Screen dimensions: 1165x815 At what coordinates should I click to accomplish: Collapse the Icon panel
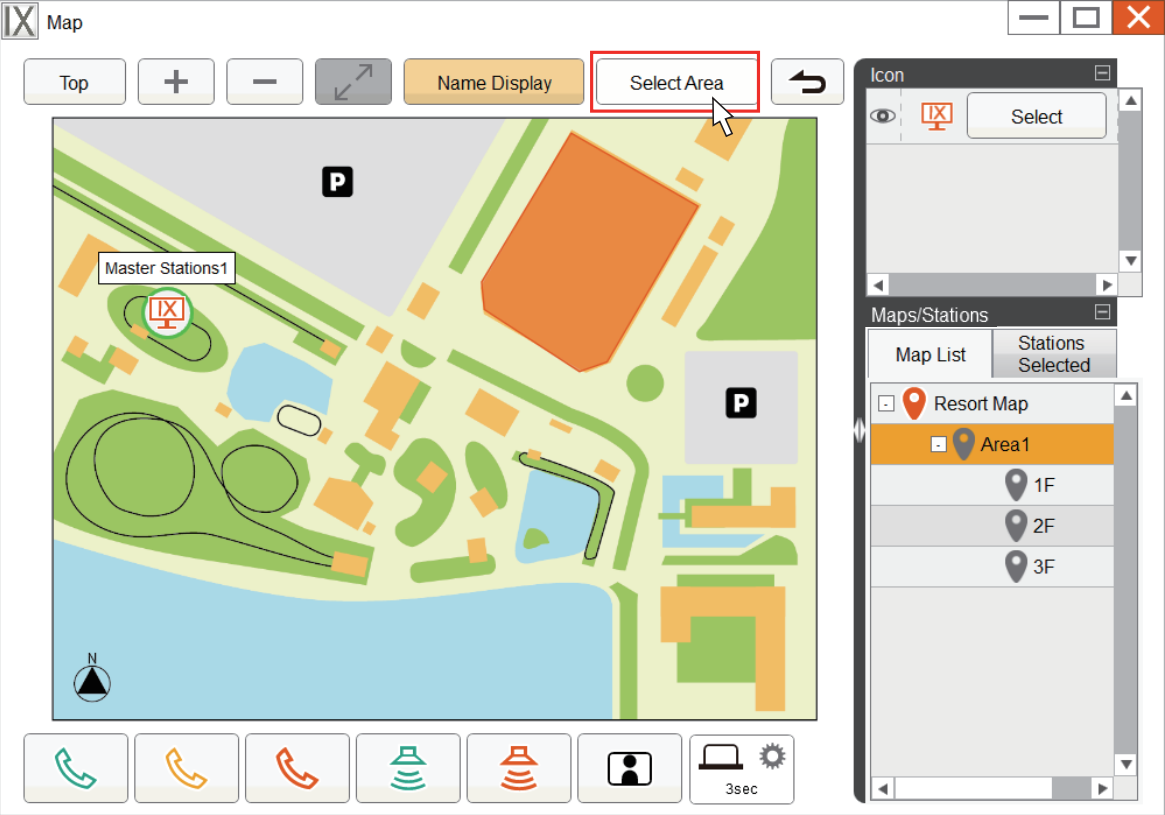1102,73
